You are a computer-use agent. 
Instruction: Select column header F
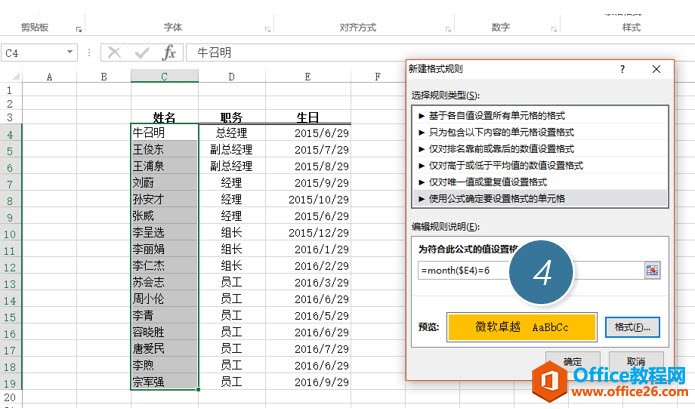[378, 77]
